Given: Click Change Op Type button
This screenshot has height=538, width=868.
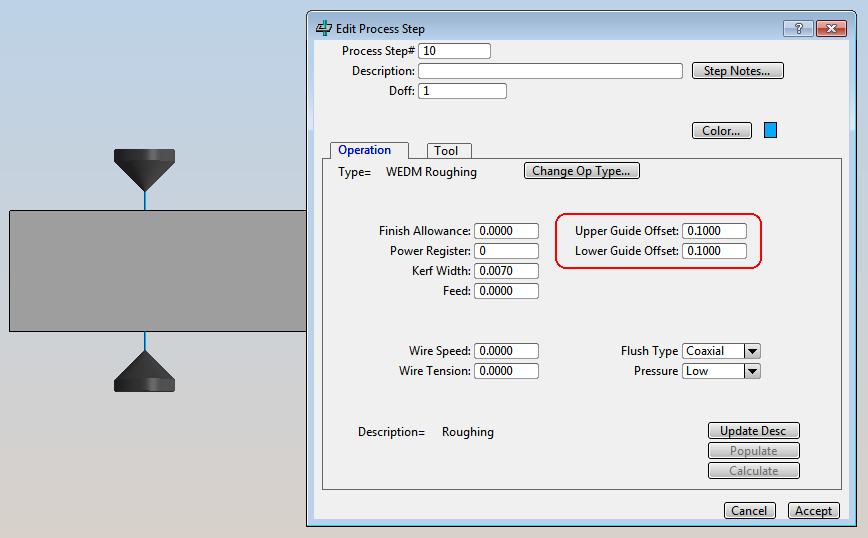Looking at the screenshot, I should [581, 170].
